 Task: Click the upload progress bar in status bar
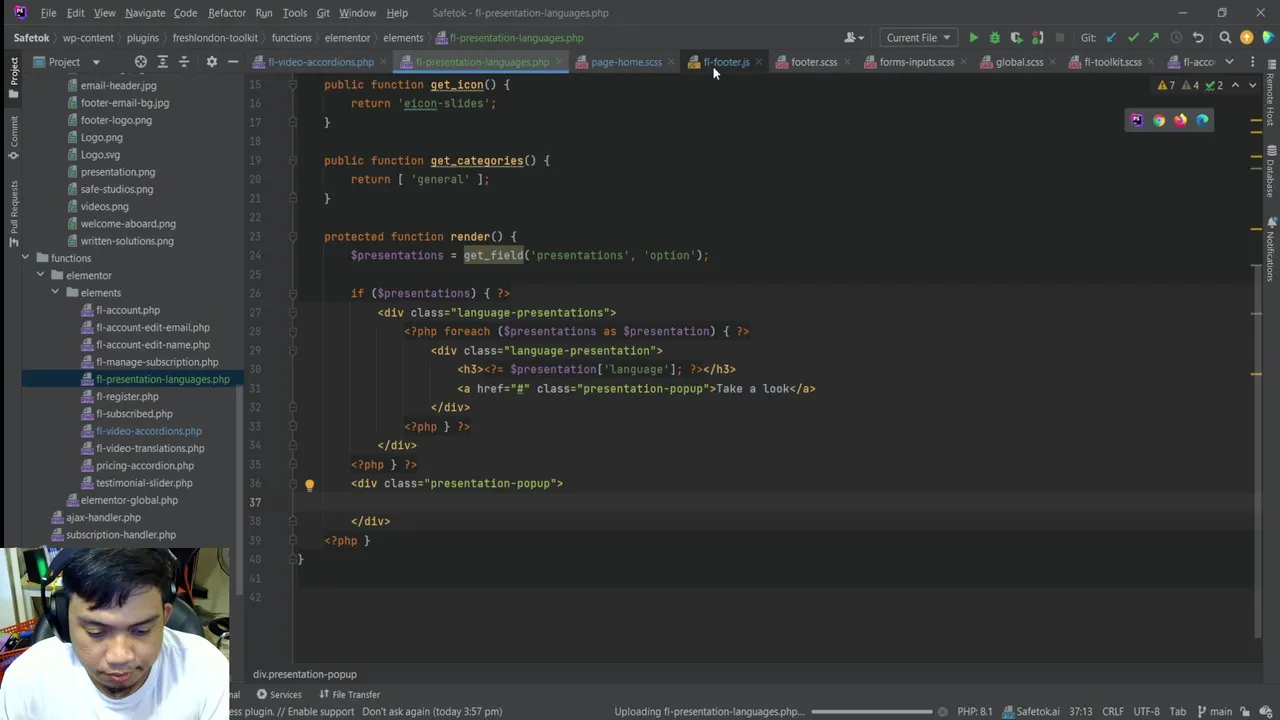[872, 712]
